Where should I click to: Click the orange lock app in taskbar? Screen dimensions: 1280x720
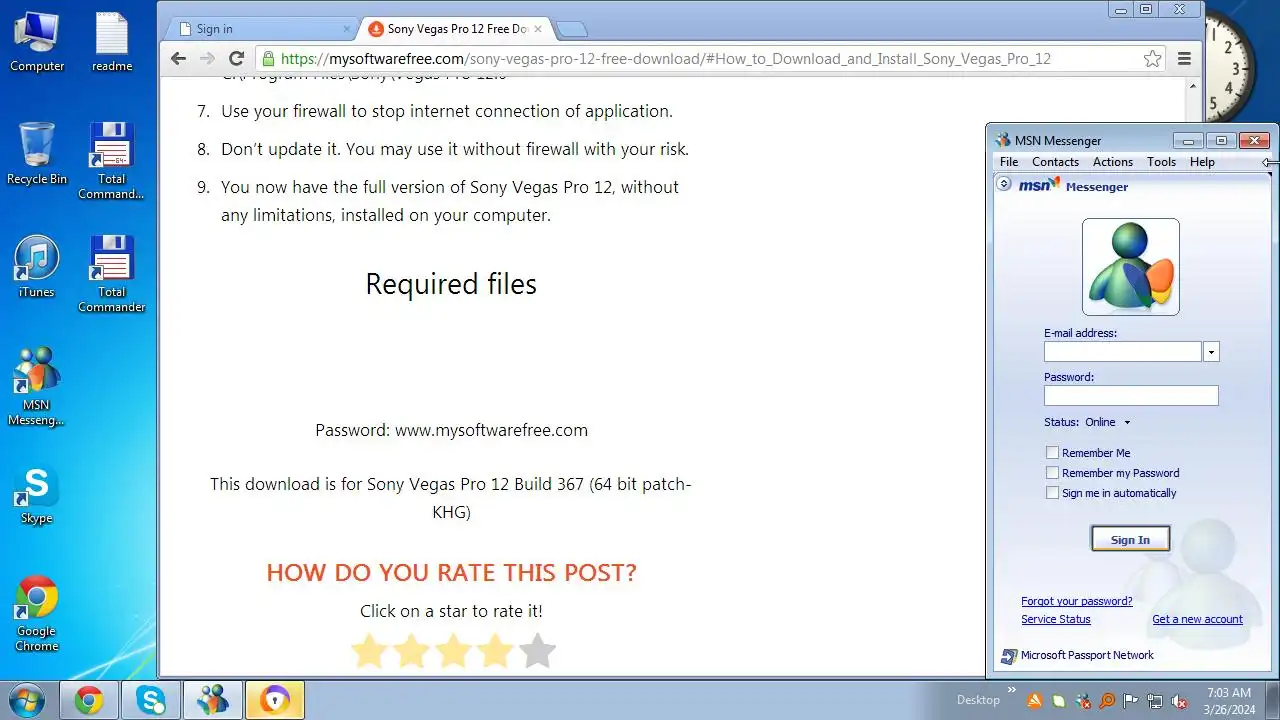tap(275, 700)
